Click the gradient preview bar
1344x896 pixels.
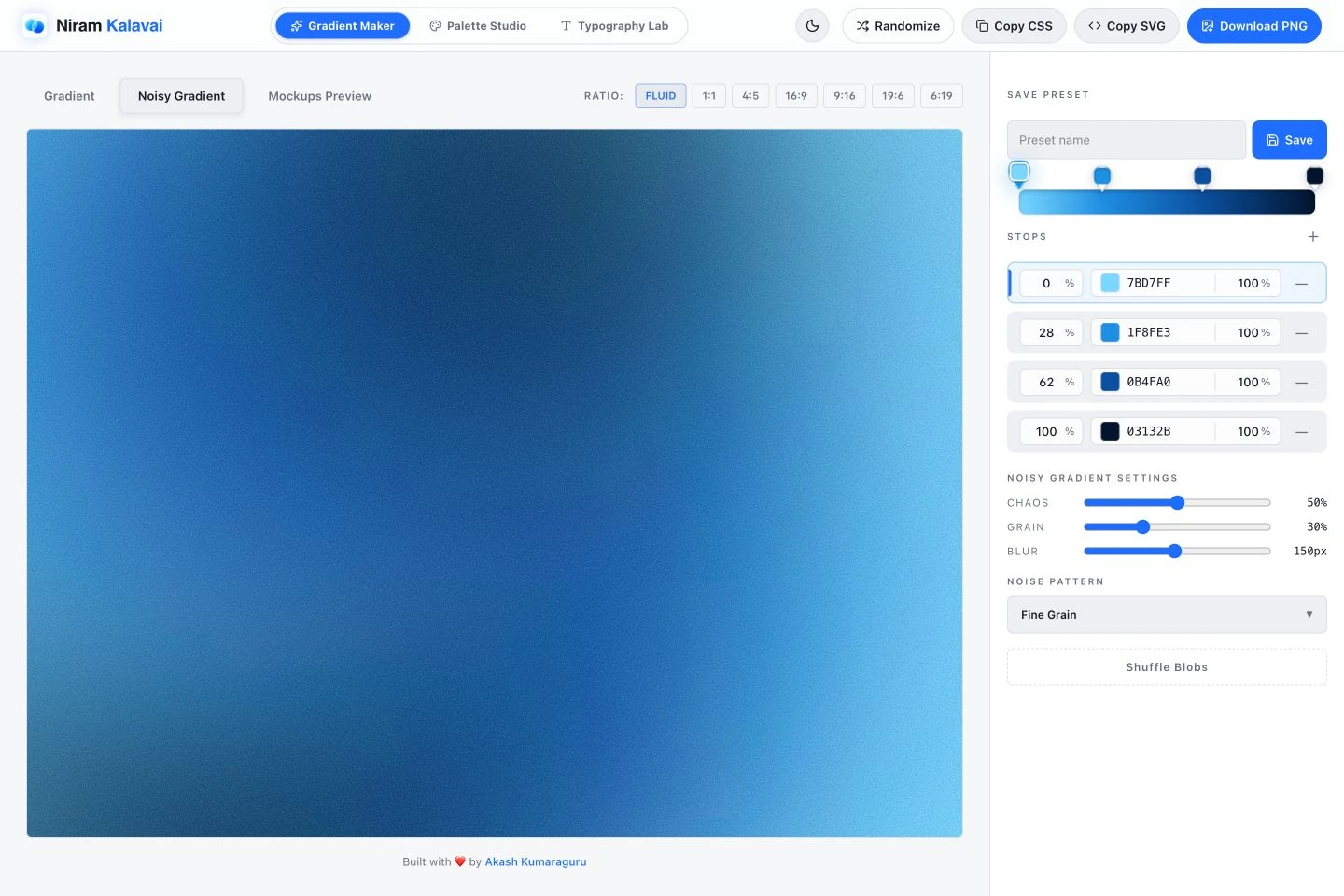1167,202
